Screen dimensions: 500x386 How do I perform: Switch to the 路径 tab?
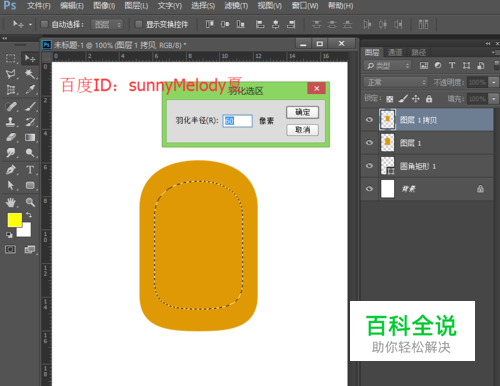[x=418, y=52]
